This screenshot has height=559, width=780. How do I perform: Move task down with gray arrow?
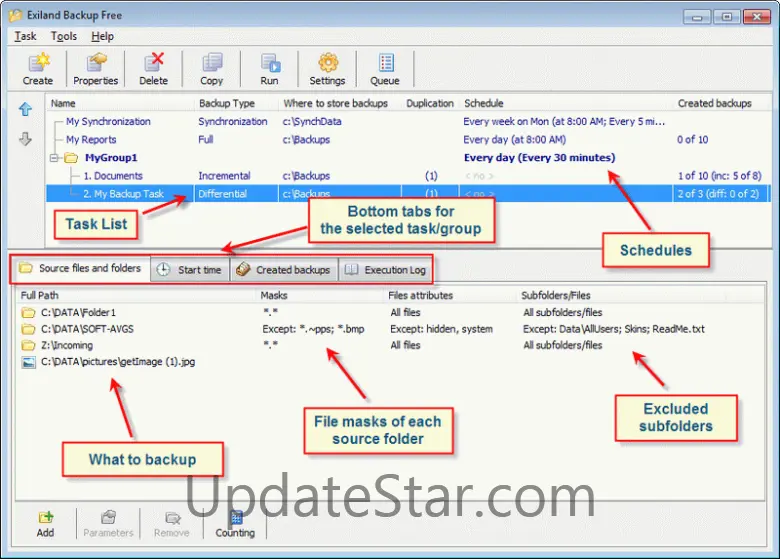tap(25, 139)
